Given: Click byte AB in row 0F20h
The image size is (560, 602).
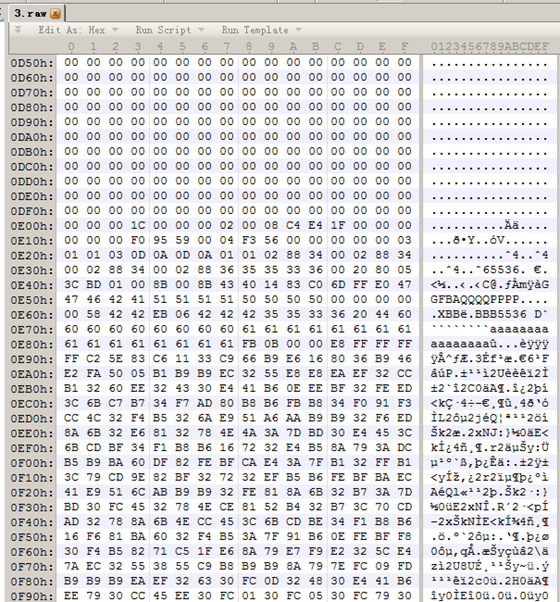Looking at the screenshot, I should pyautogui.click(x=160, y=492).
